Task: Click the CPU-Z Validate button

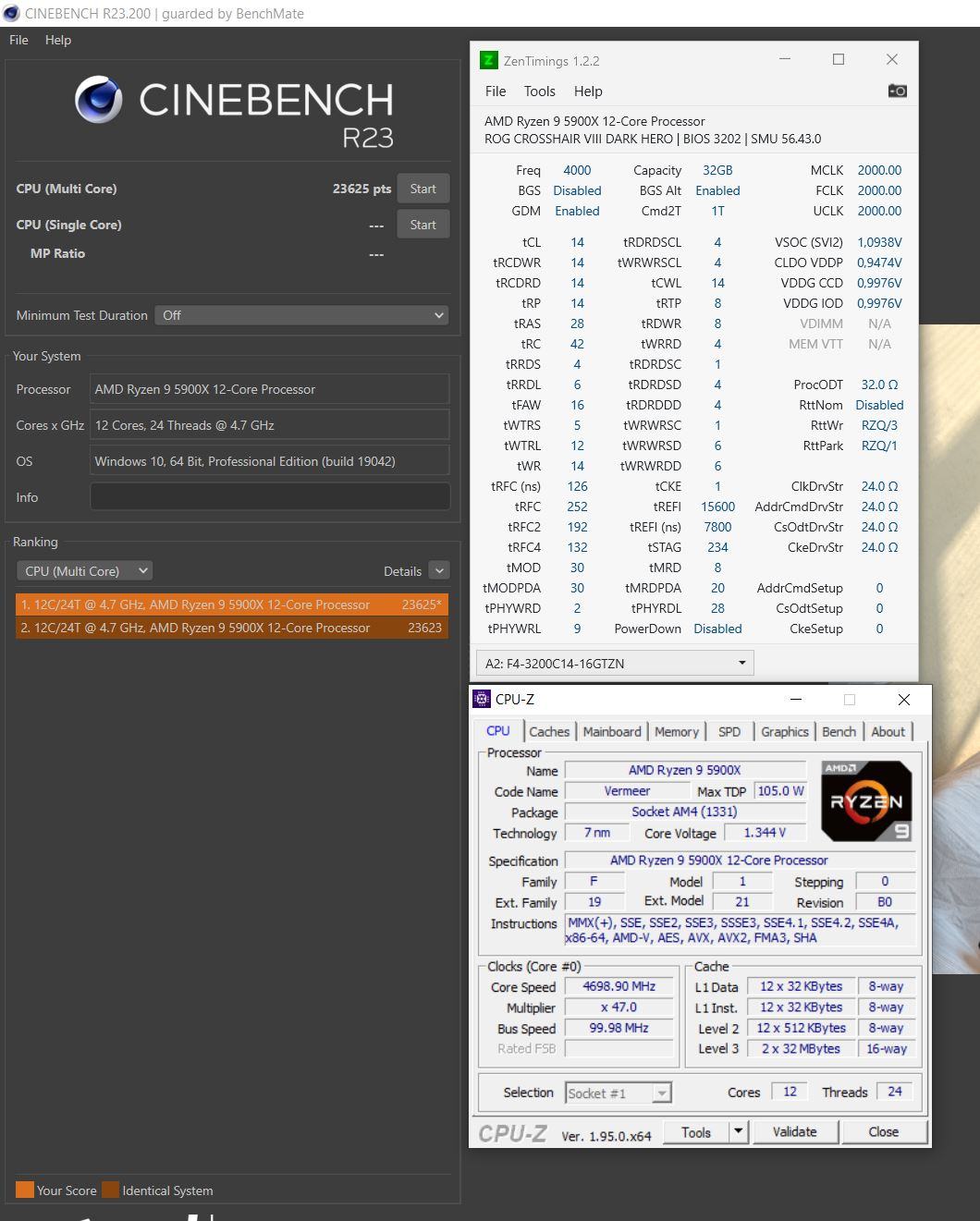Action: [x=795, y=1131]
